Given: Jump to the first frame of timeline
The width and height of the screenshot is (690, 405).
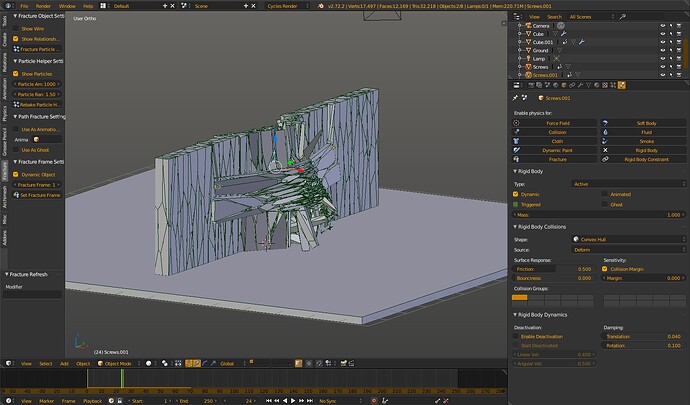Looking at the screenshot, I should (x=269, y=401).
